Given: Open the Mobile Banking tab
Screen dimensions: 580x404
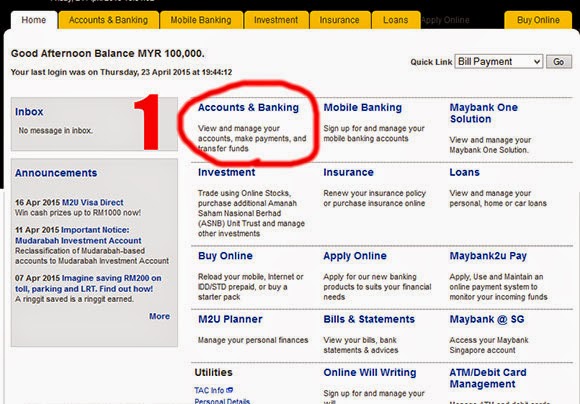Looking at the screenshot, I should pos(201,20).
